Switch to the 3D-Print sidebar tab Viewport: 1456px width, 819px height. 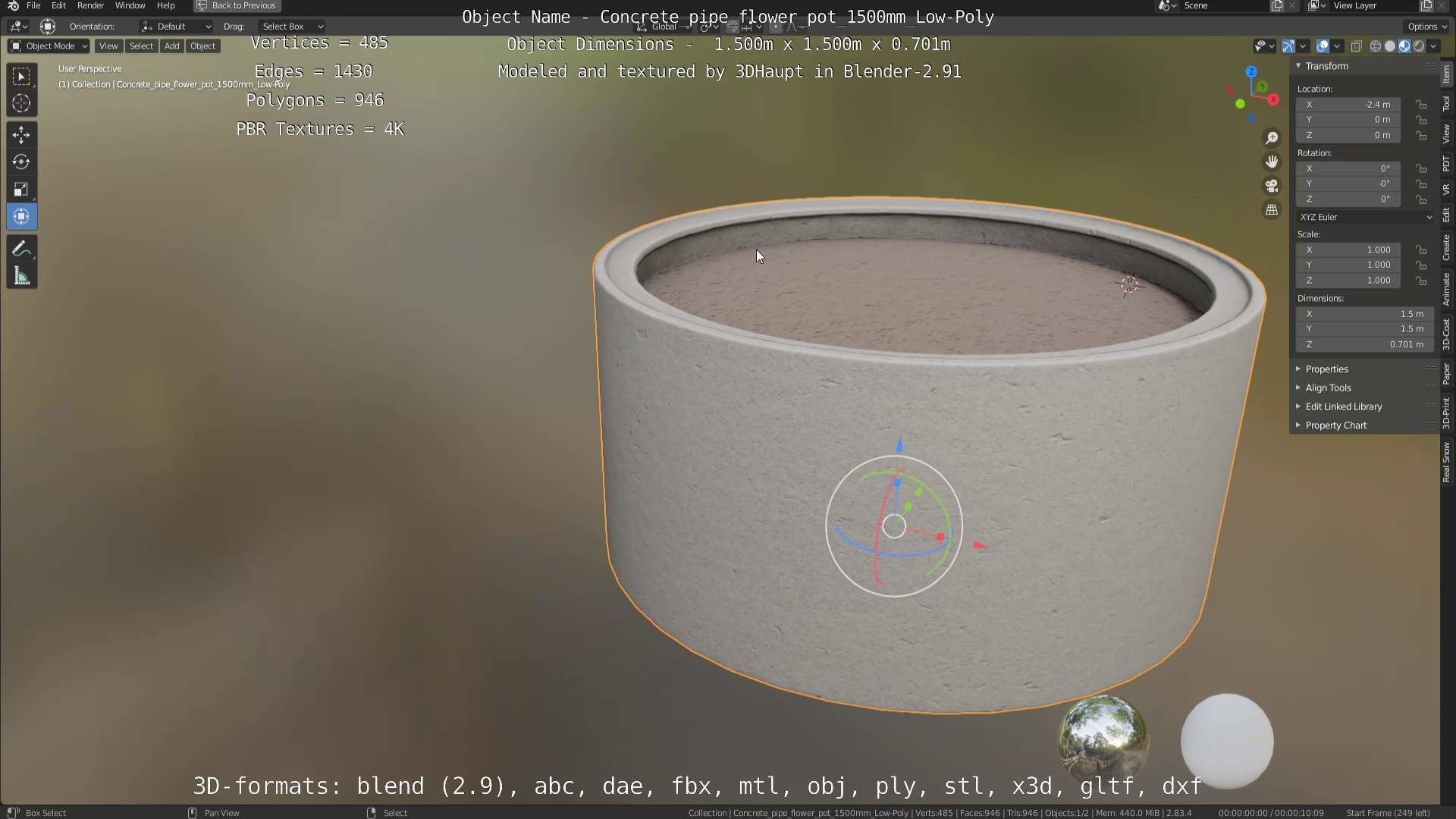coord(1447,413)
